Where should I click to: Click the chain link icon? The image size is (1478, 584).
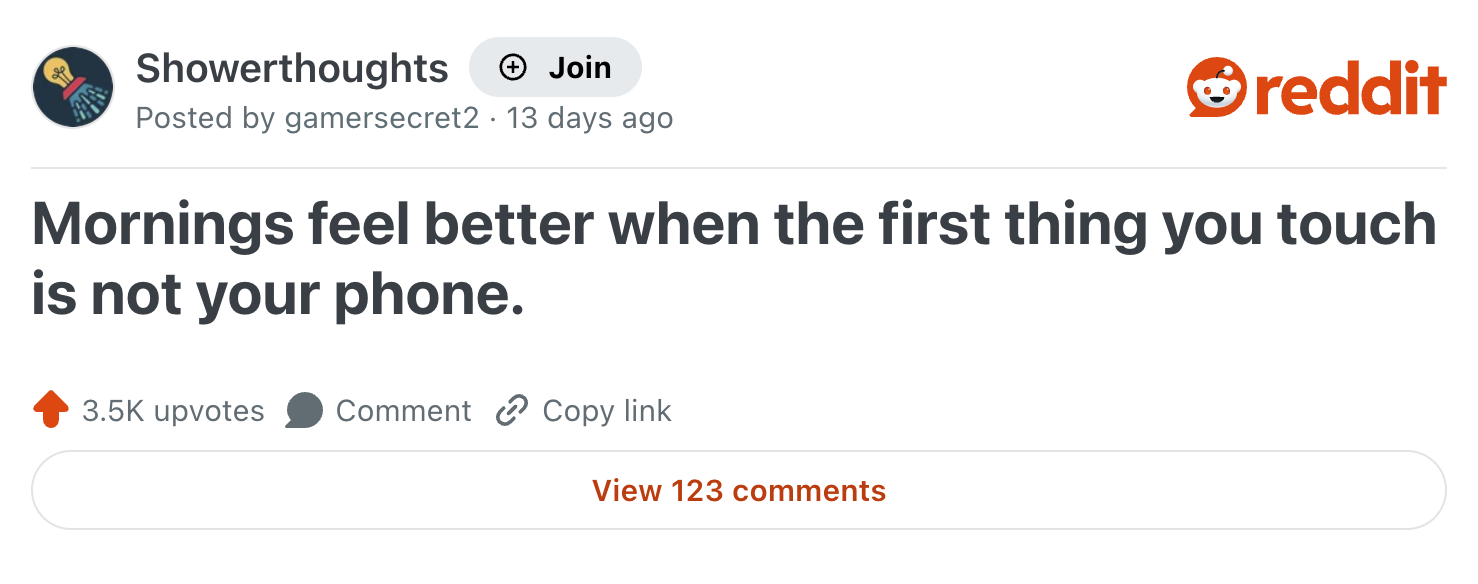[x=512, y=411]
